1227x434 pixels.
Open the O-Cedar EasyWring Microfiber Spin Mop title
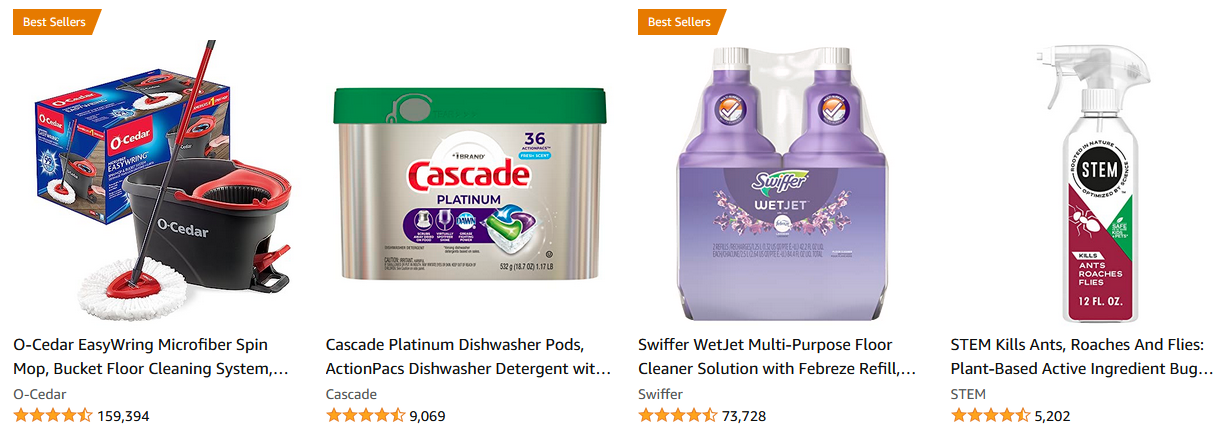pyautogui.click(x=150, y=356)
